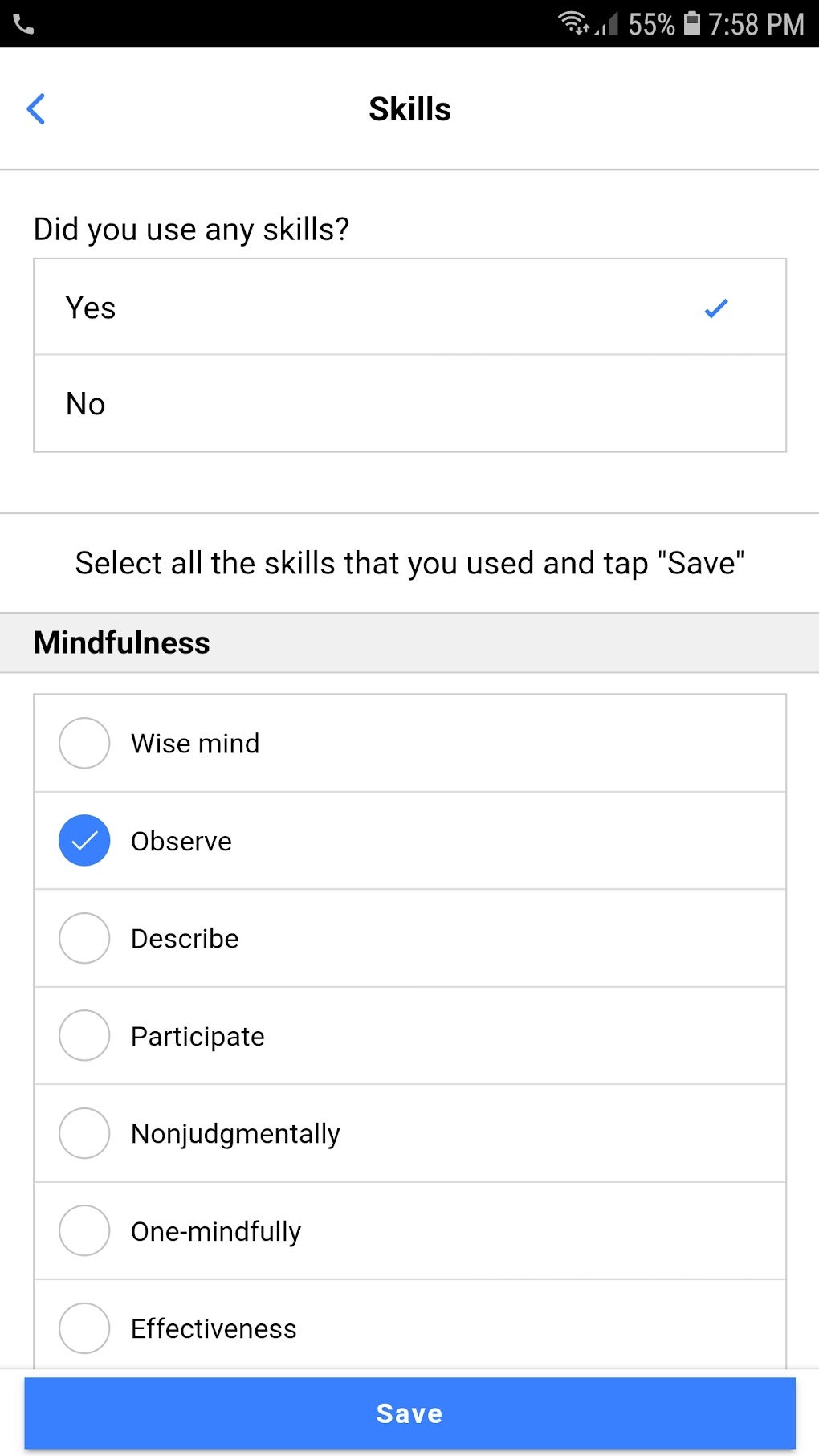Select the Describe skill
819x1456 pixels.
click(84, 938)
